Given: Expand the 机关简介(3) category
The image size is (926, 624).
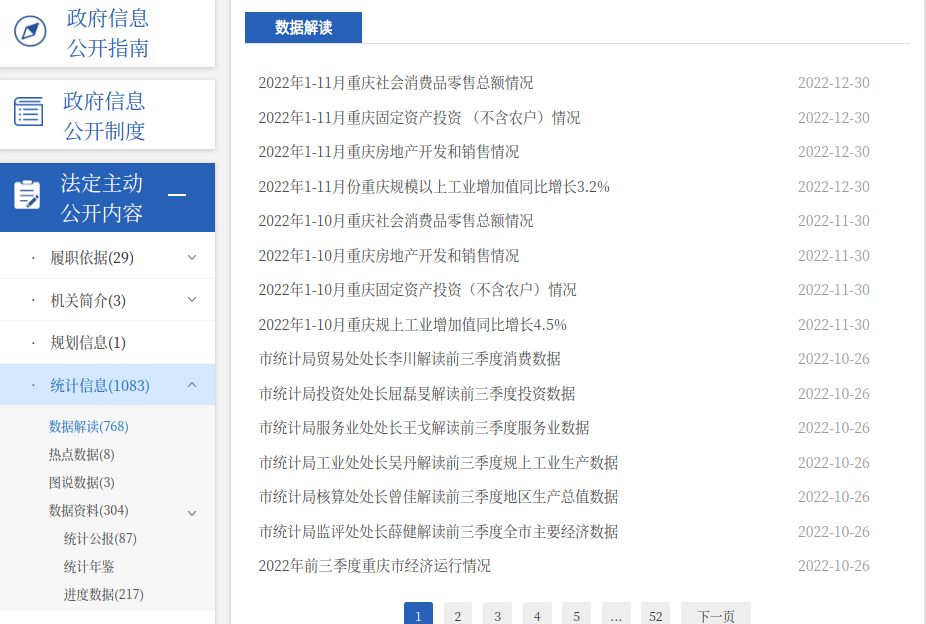Looking at the screenshot, I should 191,298.
